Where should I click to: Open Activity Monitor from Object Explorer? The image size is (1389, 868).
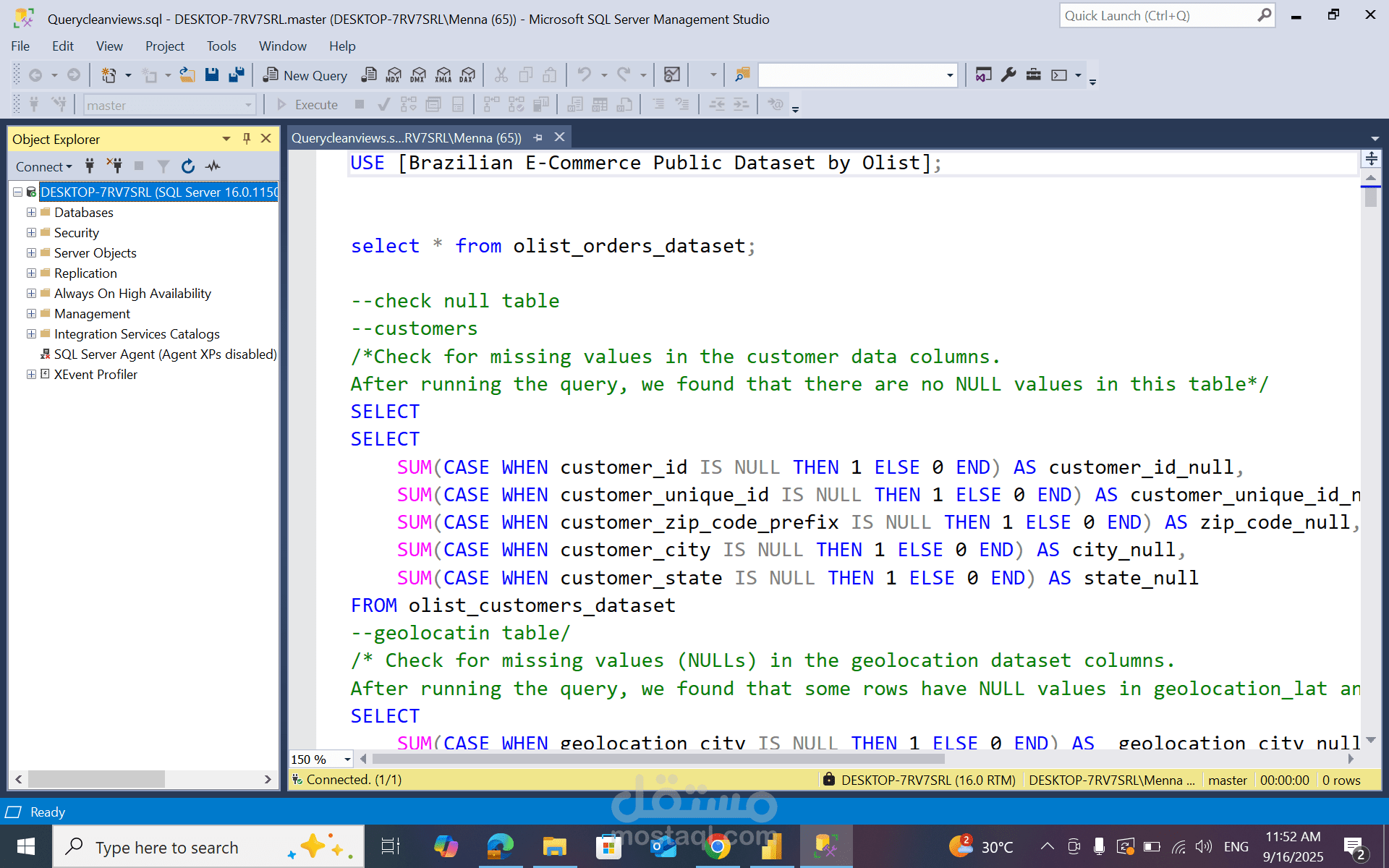[x=213, y=166]
